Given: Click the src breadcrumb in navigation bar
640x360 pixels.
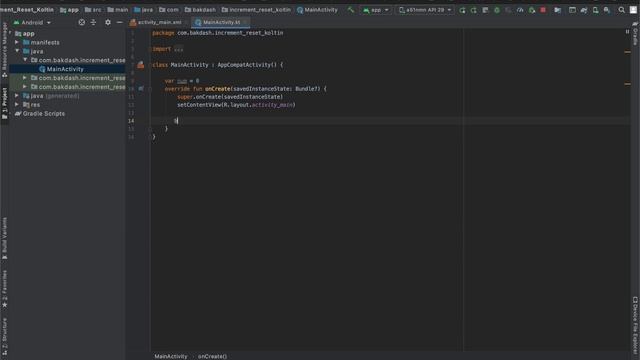Looking at the screenshot, I should point(93,10).
